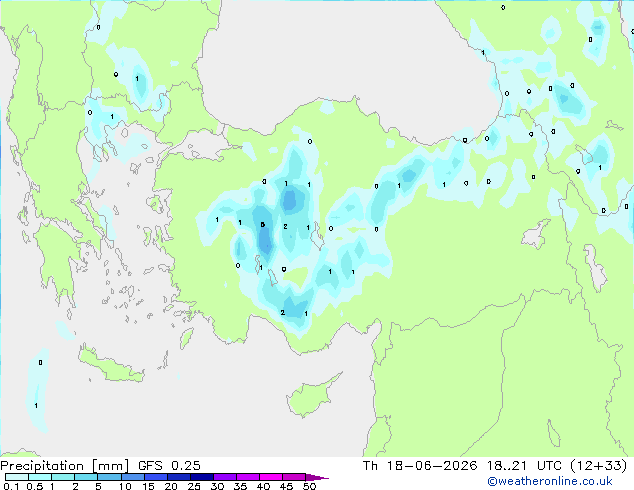
Task: Select the 25–30 mm navy legend swatch
Action: [x=202, y=477]
